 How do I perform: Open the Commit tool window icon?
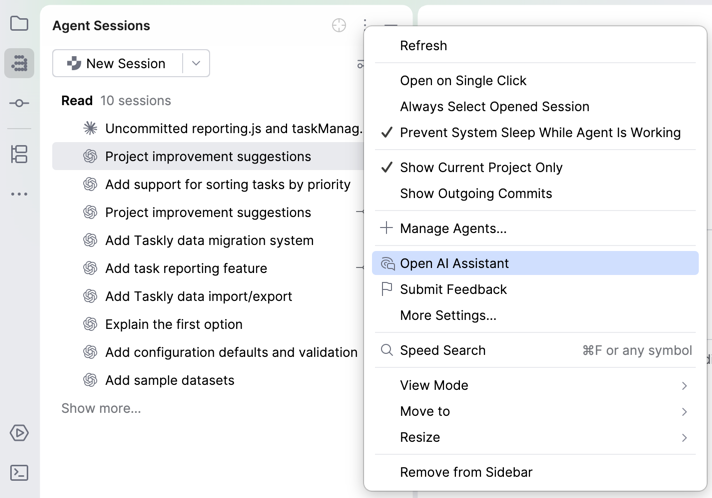pos(19,104)
